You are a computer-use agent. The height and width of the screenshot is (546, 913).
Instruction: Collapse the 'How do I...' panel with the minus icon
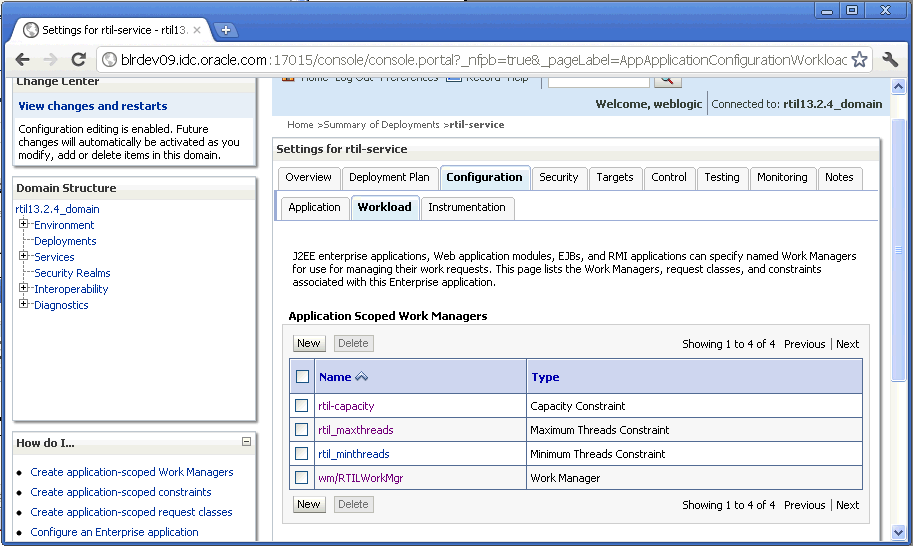246,442
